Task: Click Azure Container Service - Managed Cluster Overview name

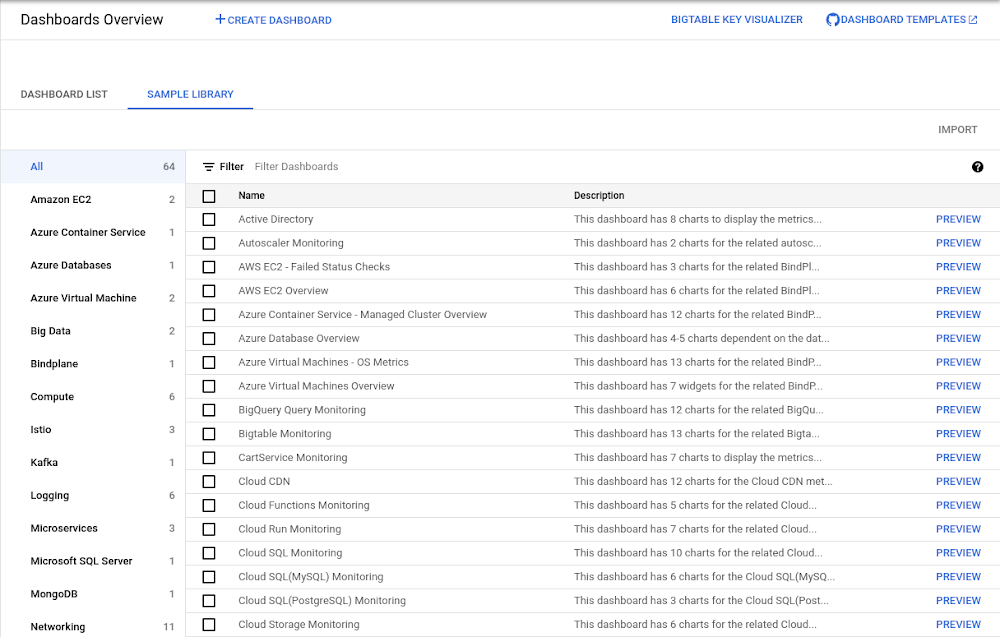Action: pos(362,315)
